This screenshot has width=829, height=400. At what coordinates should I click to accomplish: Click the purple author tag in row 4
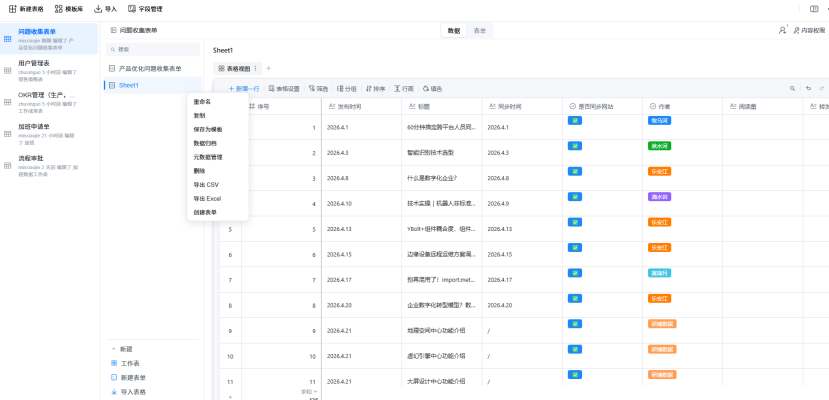point(659,197)
